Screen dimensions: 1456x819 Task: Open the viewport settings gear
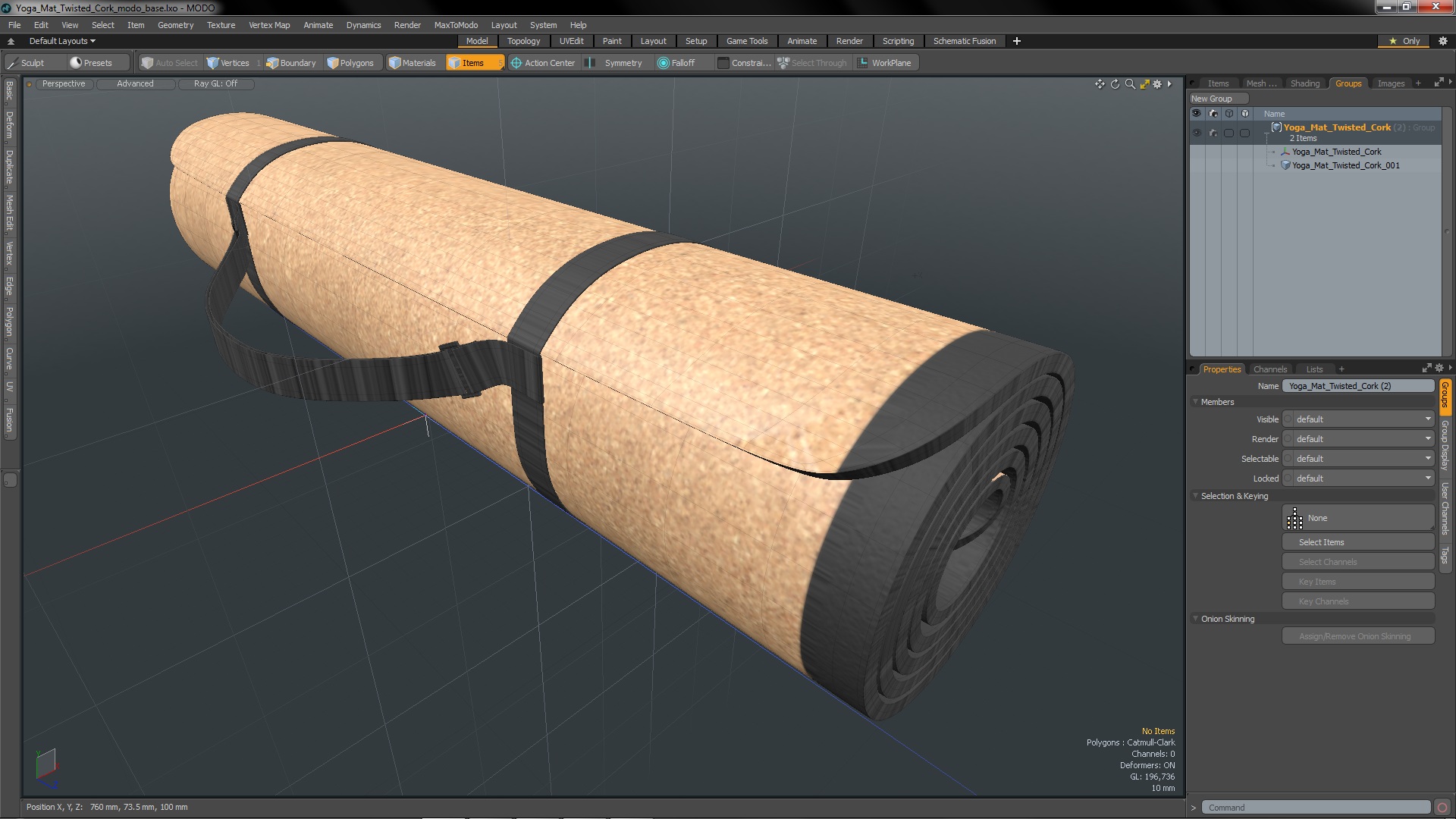(1157, 84)
